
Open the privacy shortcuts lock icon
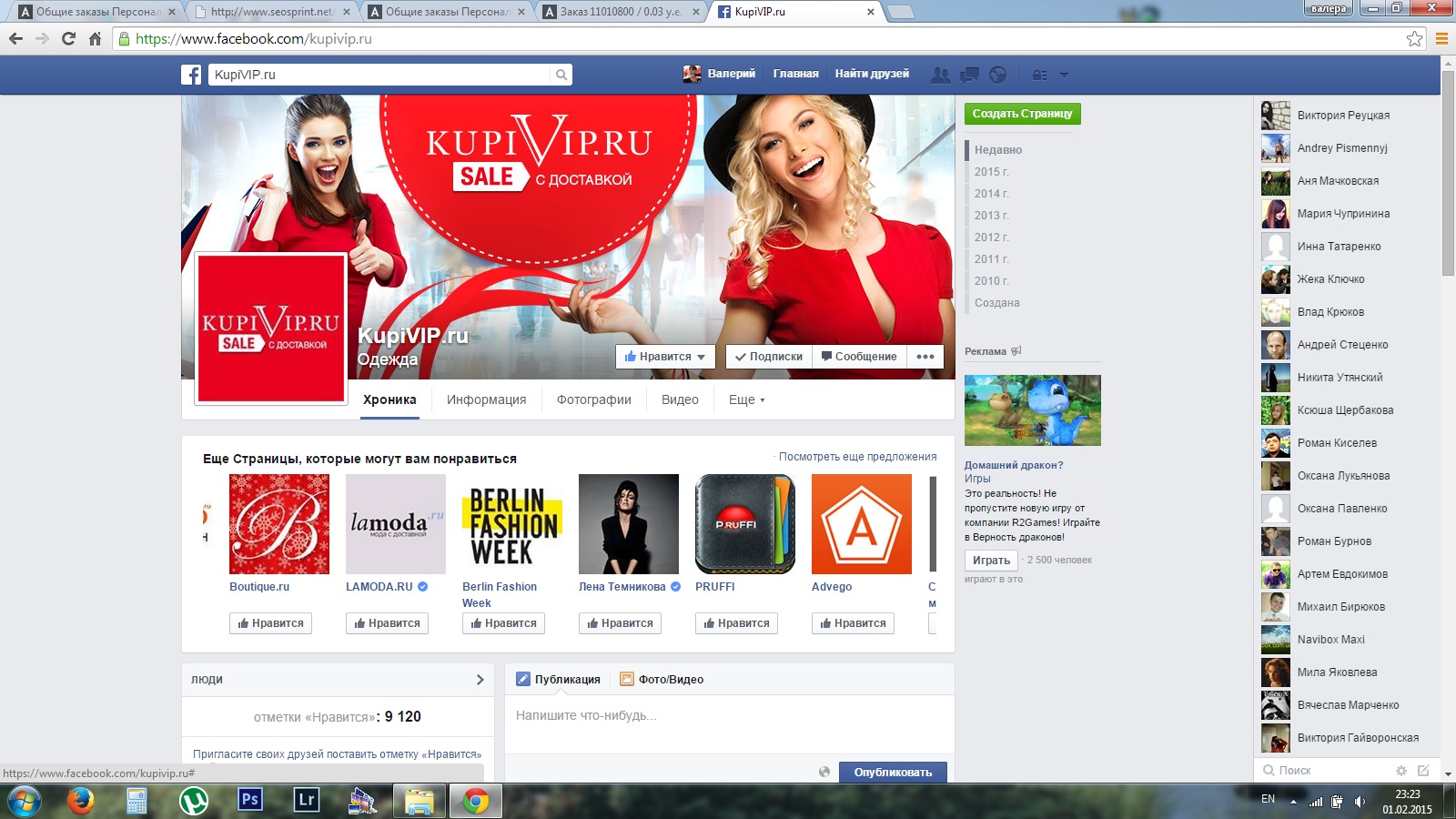[x=1040, y=75]
